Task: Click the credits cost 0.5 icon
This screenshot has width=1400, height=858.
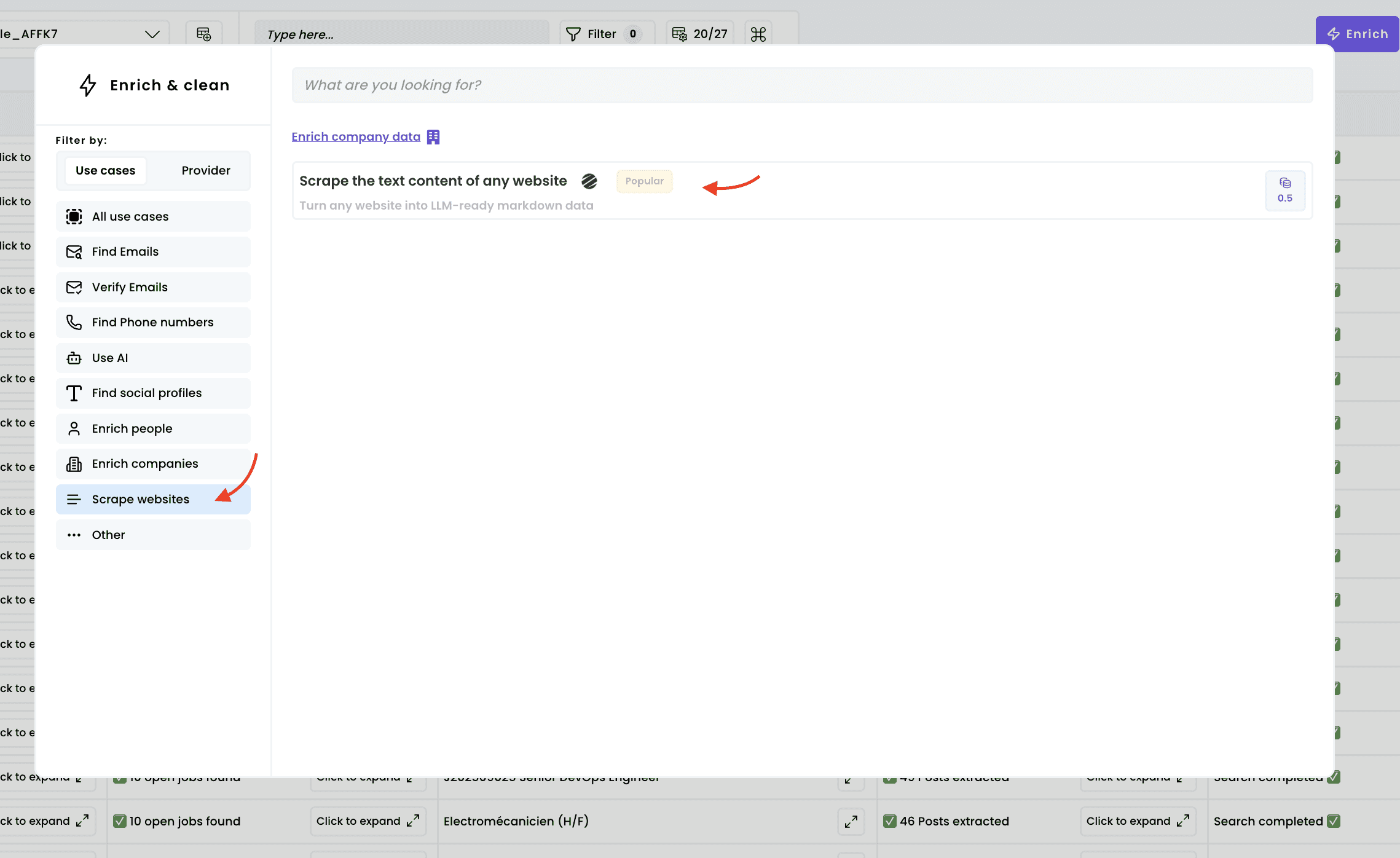Action: [1284, 190]
